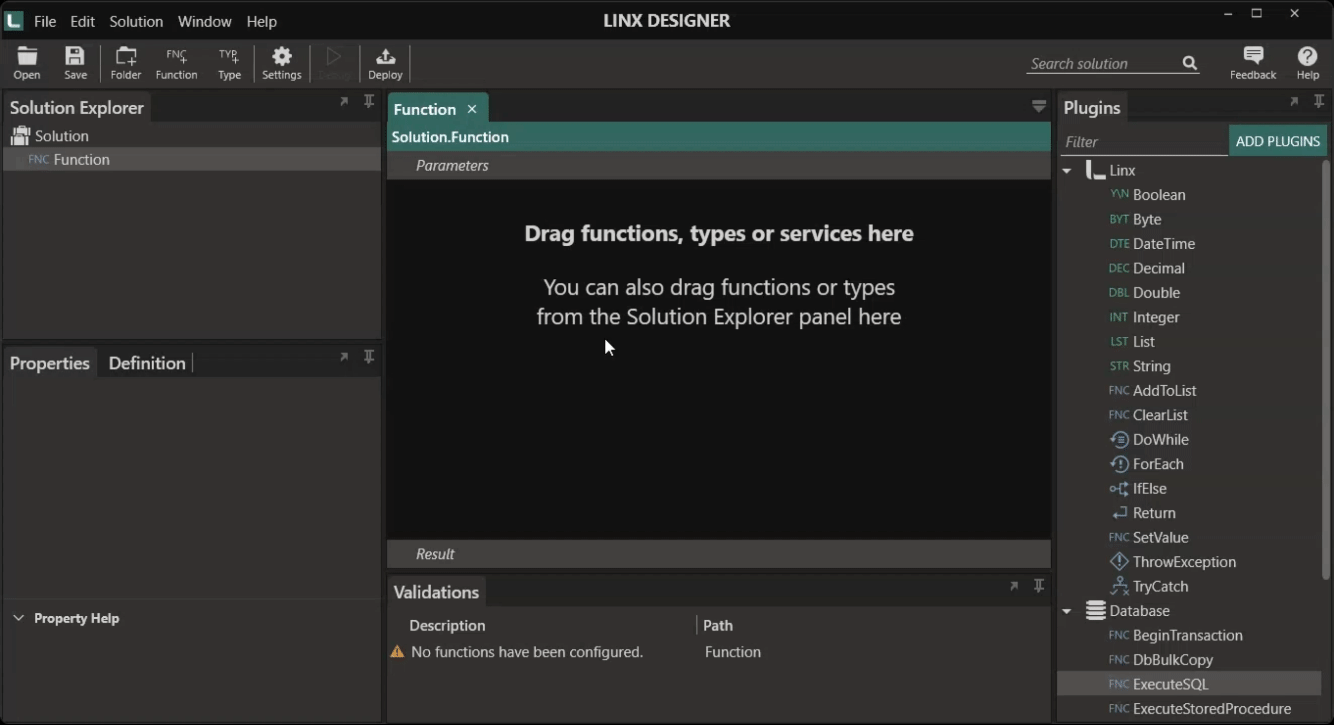Viewport: 1334px width, 725px height.
Task: Open the Window menu
Action: [205, 21]
